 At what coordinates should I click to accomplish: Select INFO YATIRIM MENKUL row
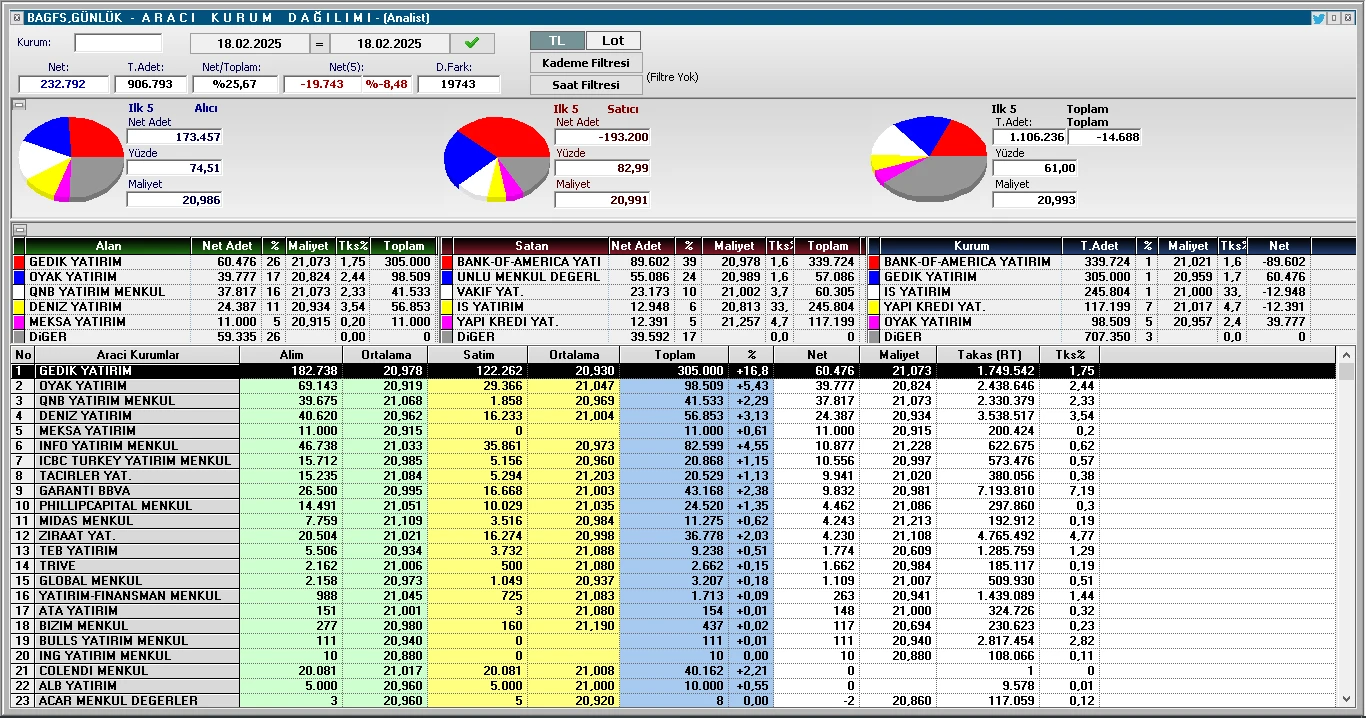675,446
